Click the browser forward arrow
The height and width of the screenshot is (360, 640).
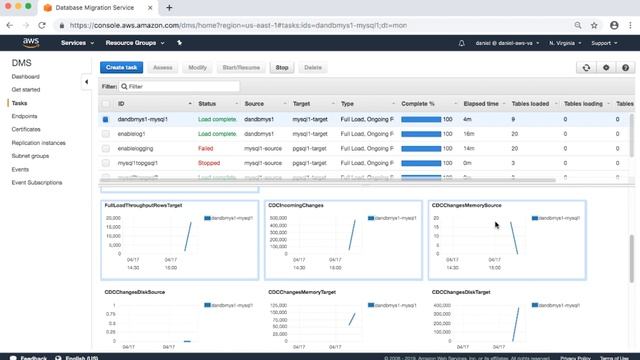pyautogui.click(x=26, y=25)
